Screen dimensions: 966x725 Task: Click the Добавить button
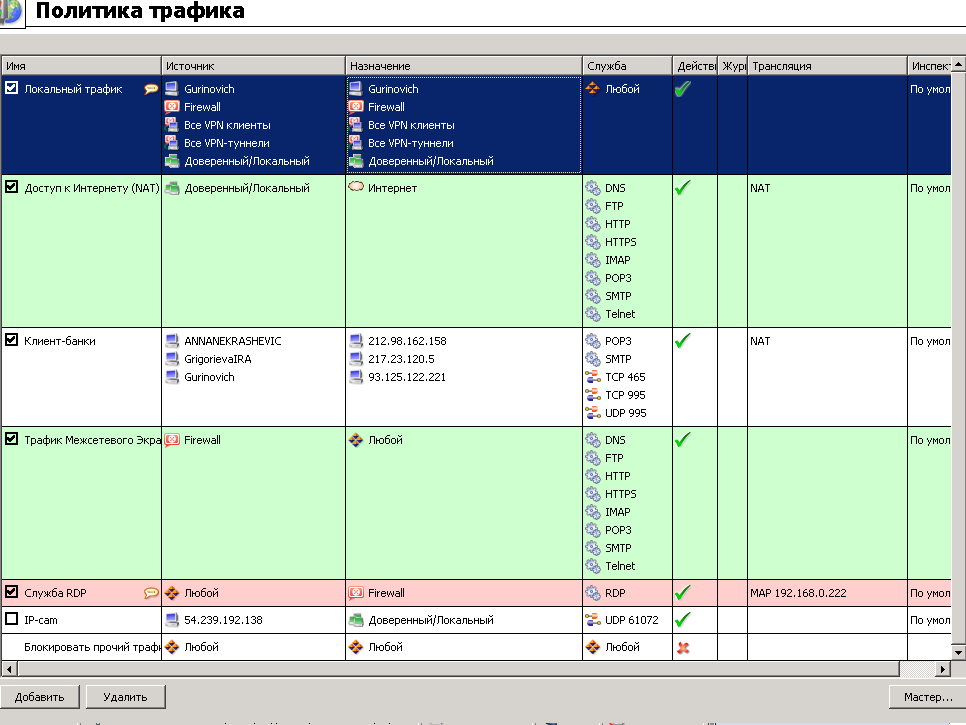39,697
